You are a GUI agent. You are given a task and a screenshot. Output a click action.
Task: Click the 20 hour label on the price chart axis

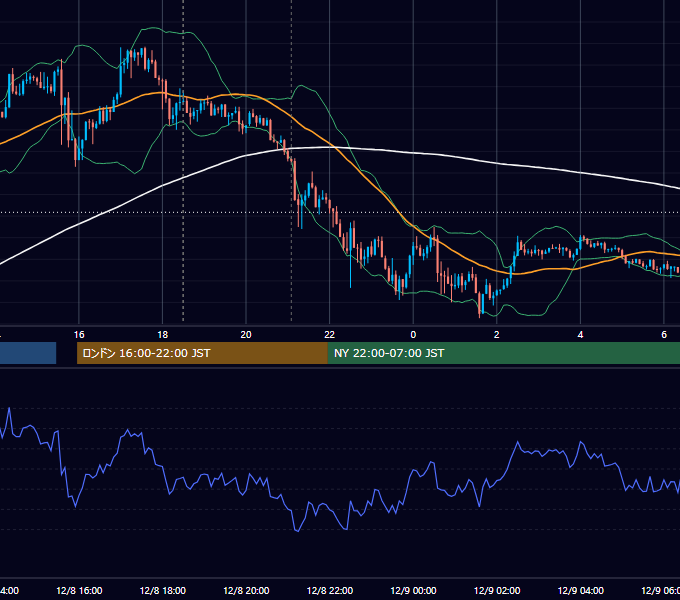click(x=246, y=335)
